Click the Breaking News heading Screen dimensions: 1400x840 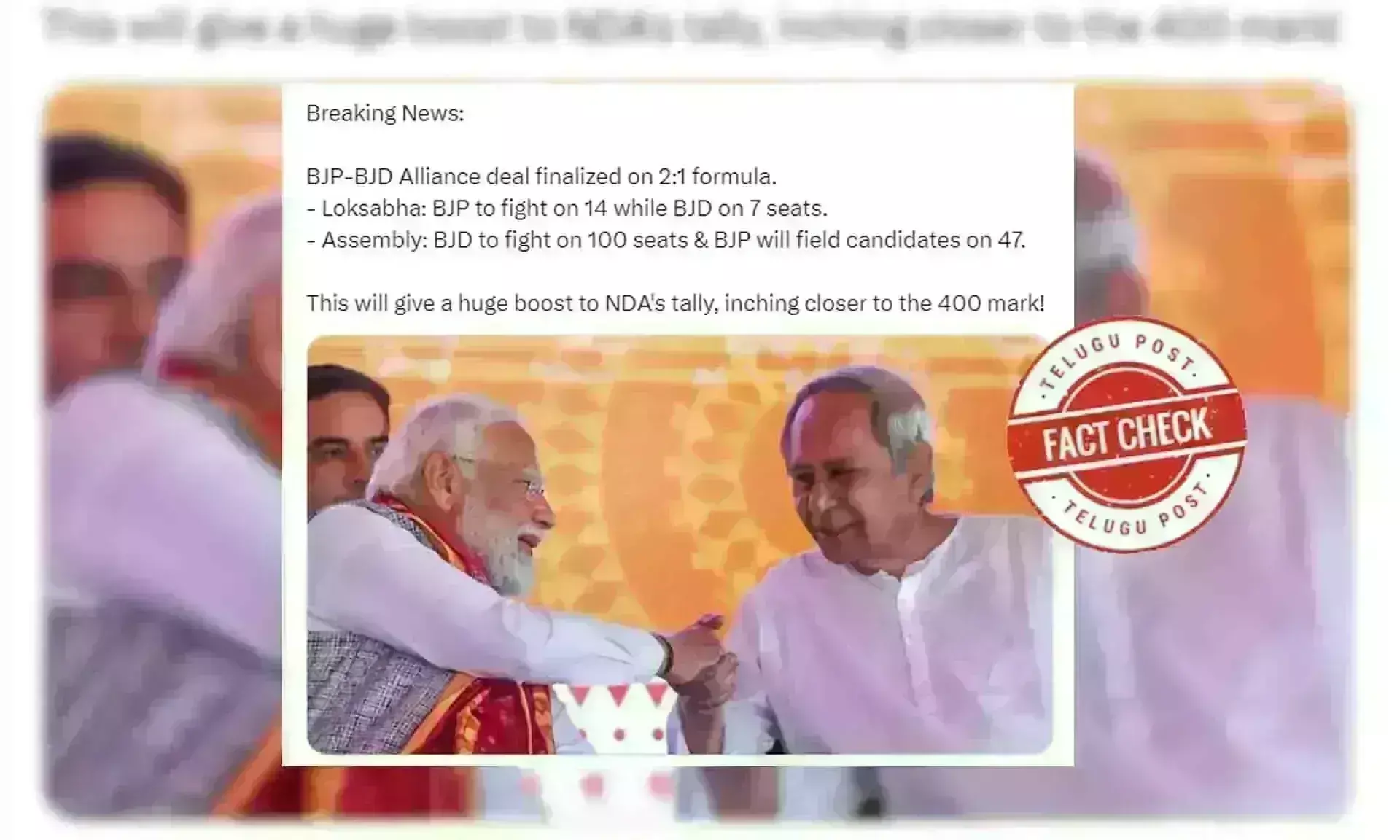click(x=385, y=113)
